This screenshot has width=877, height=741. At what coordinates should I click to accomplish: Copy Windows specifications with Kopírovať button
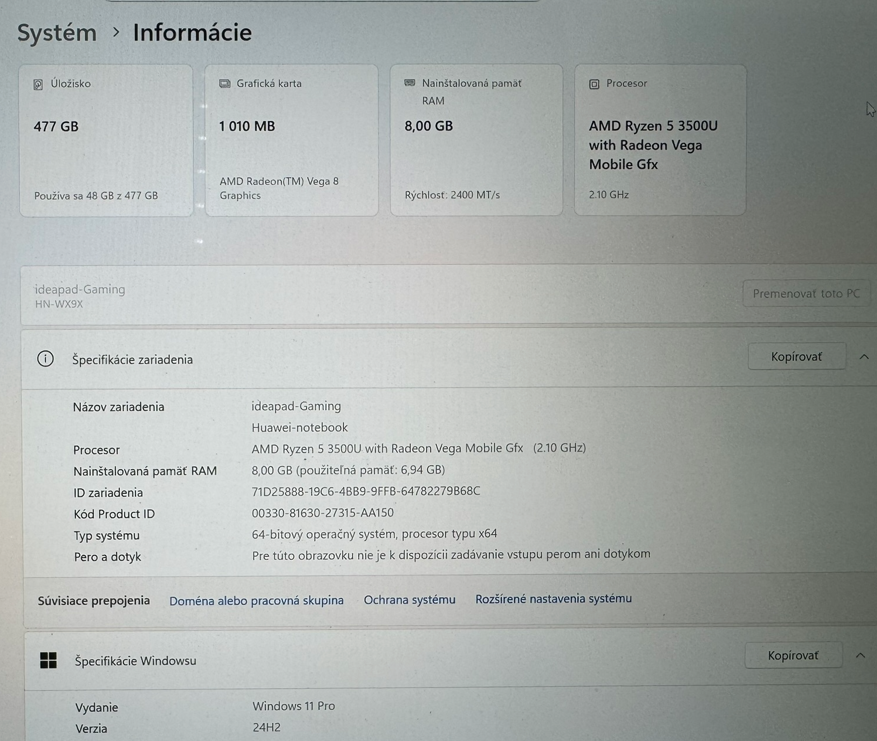[792, 656]
